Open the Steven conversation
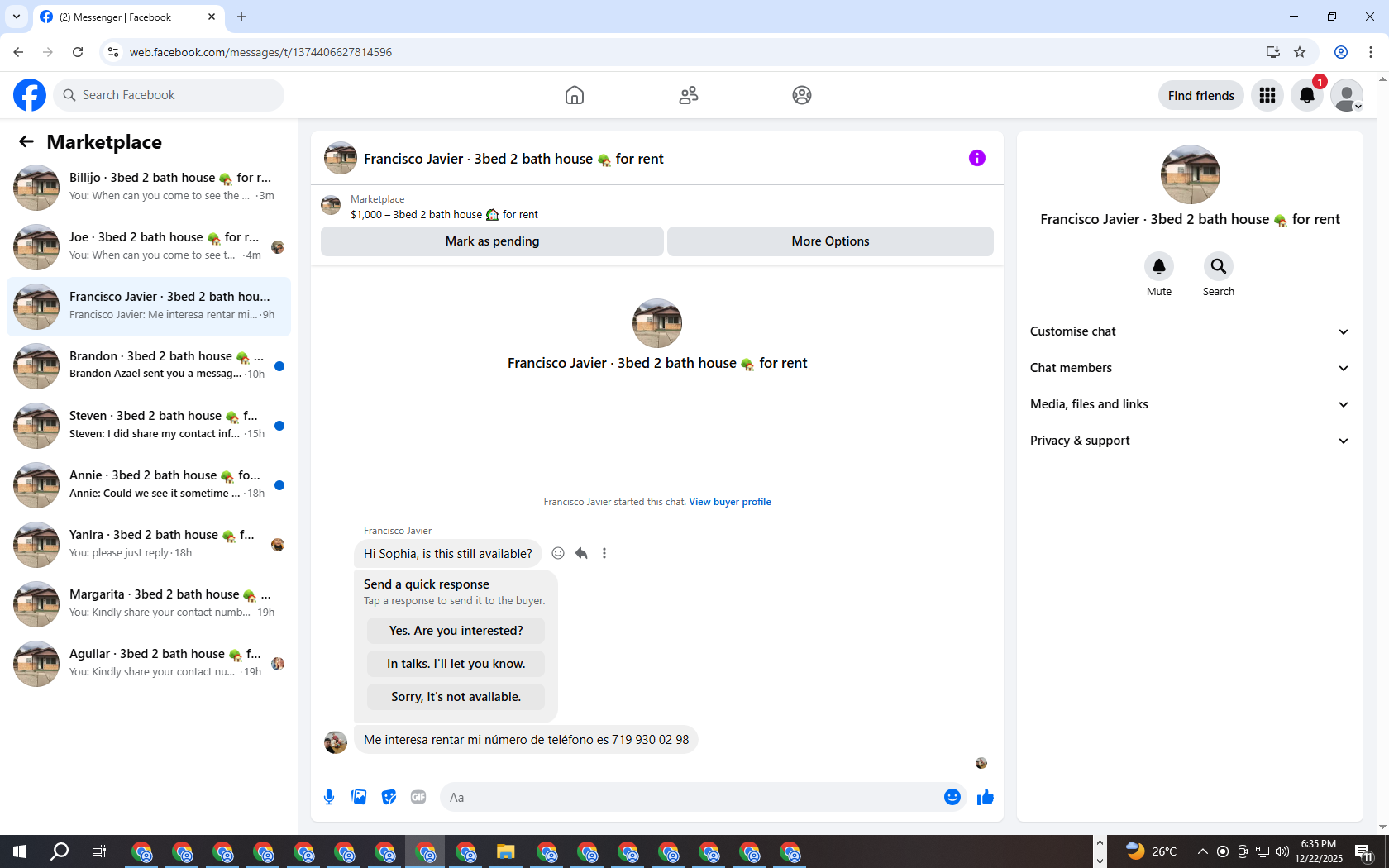The height and width of the screenshot is (868, 1389). tap(149, 426)
